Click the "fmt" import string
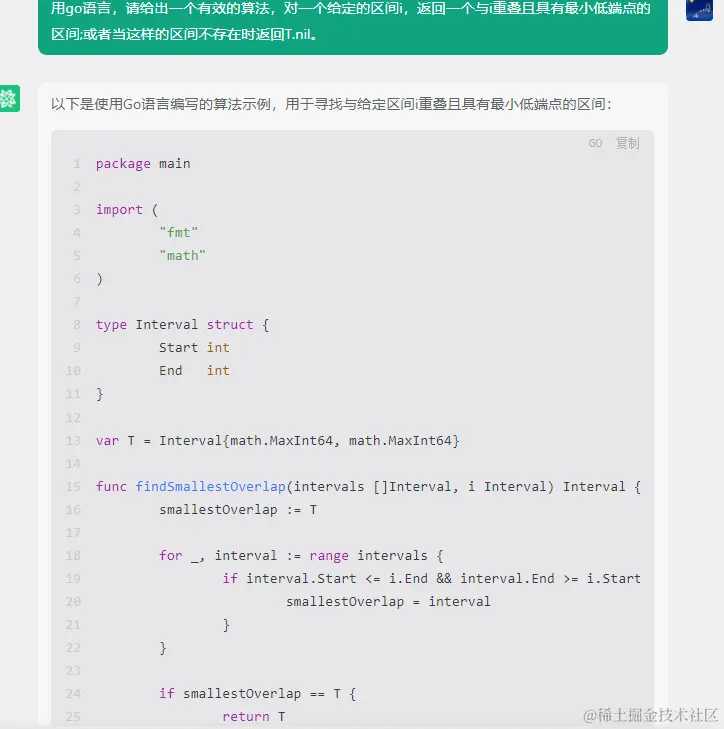 pyautogui.click(x=179, y=232)
